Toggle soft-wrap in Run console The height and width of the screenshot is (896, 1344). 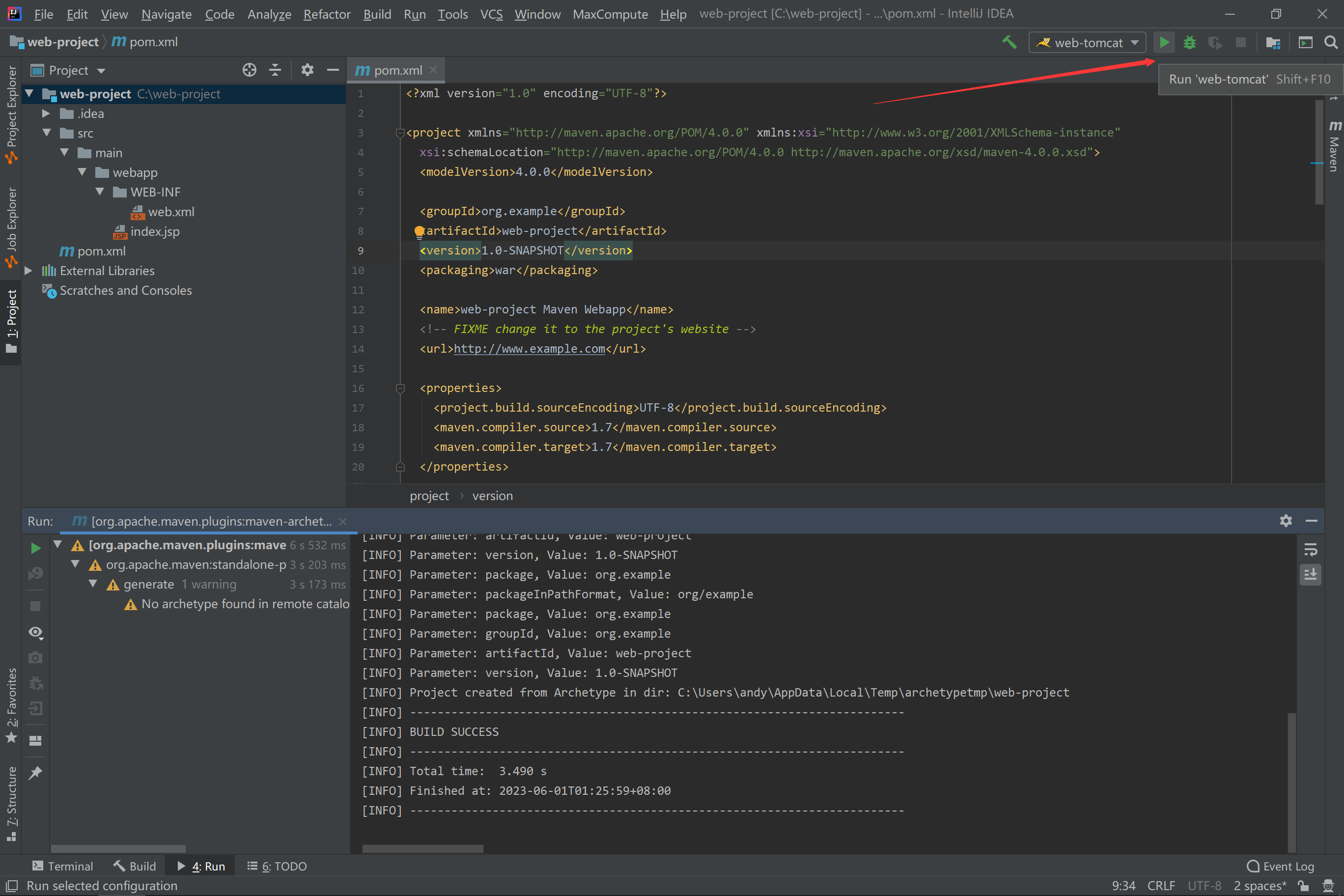coord(1310,550)
